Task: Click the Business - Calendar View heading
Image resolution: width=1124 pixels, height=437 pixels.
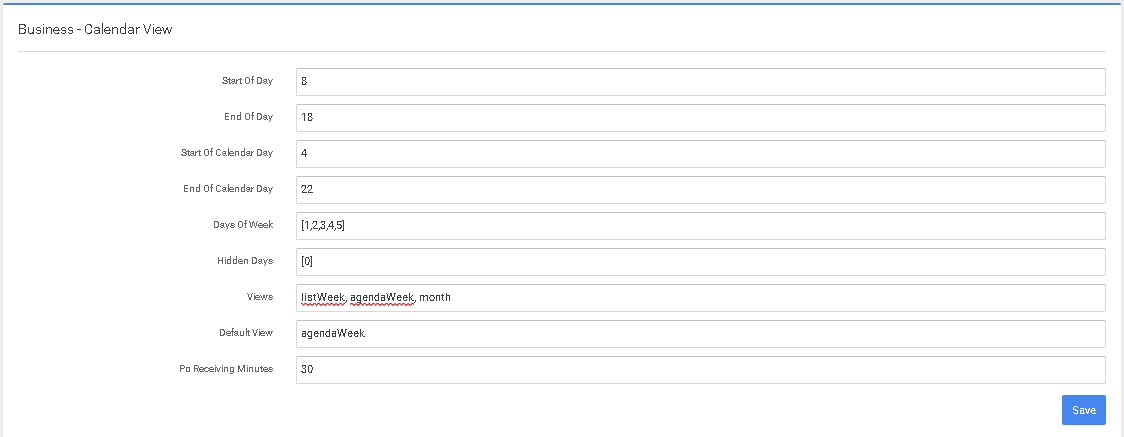Action: [x=95, y=30]
